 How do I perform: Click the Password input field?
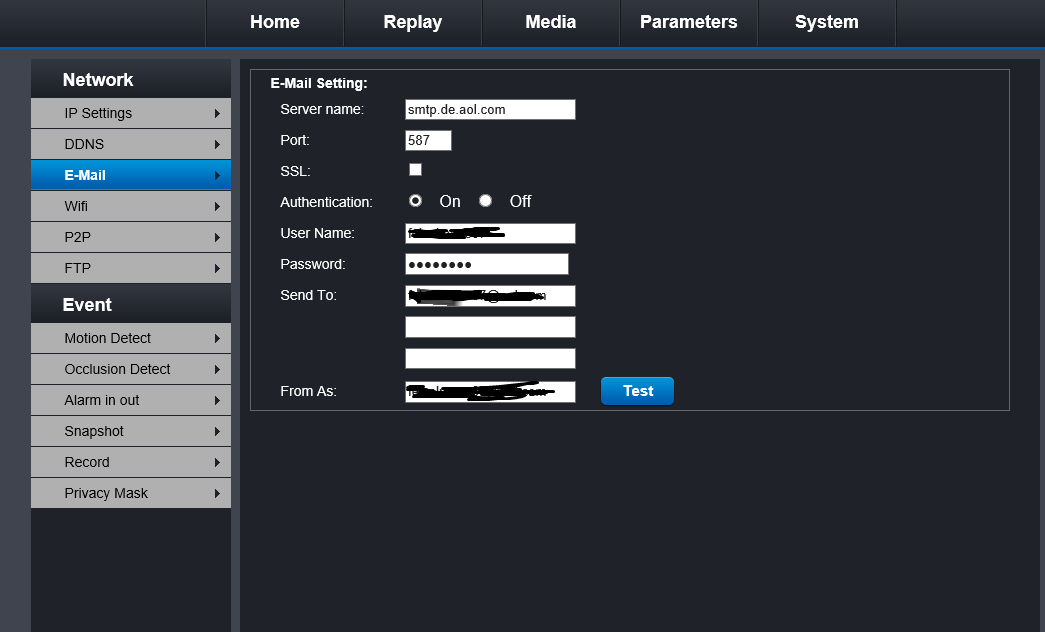(486, 264)
